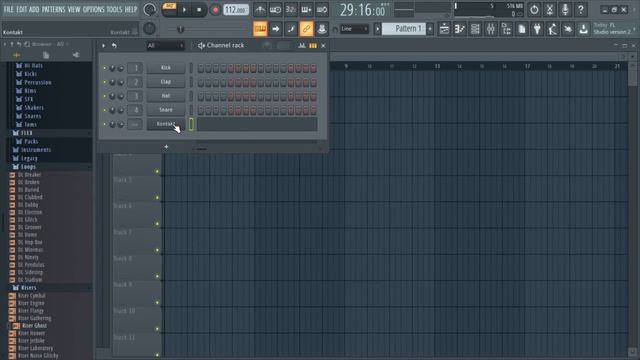Open the plugin database plug icon
The width and height of the screenshot is (640, 360).
pos(537,29)
